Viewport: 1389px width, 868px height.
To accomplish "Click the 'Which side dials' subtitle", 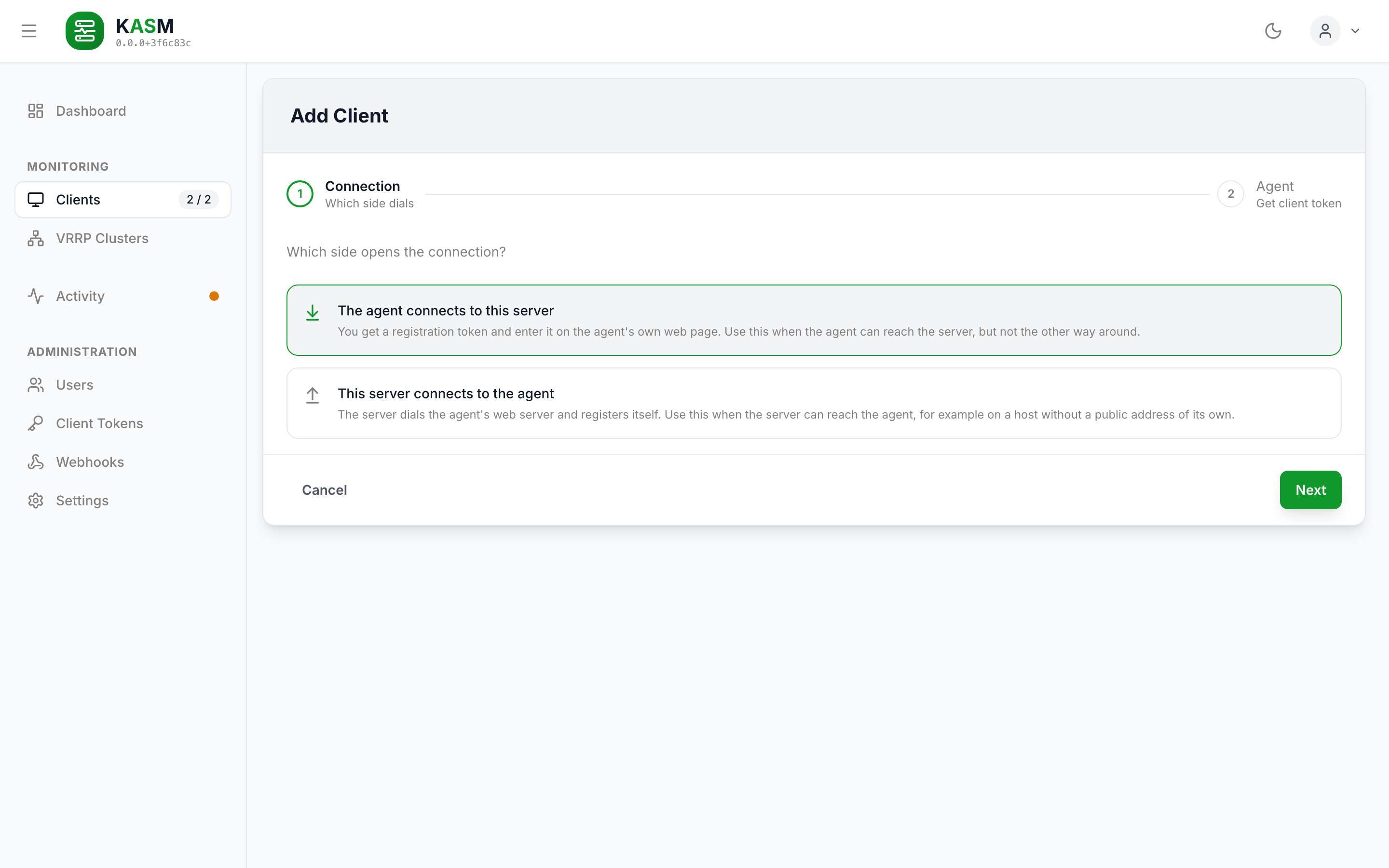I will point(369,203).
